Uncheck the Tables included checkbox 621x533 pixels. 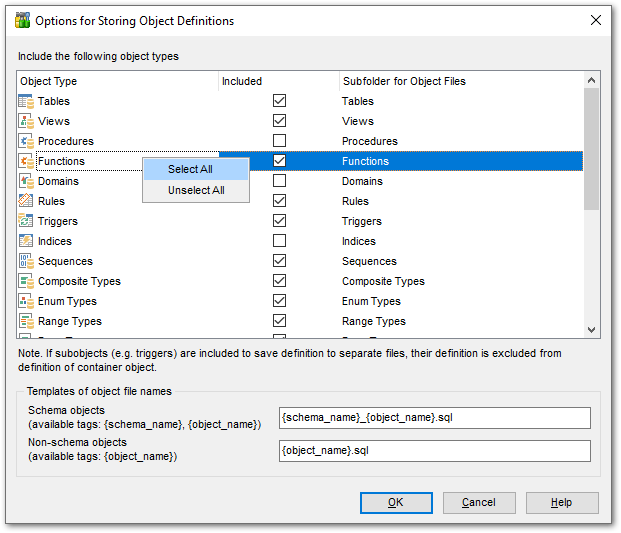279,101
